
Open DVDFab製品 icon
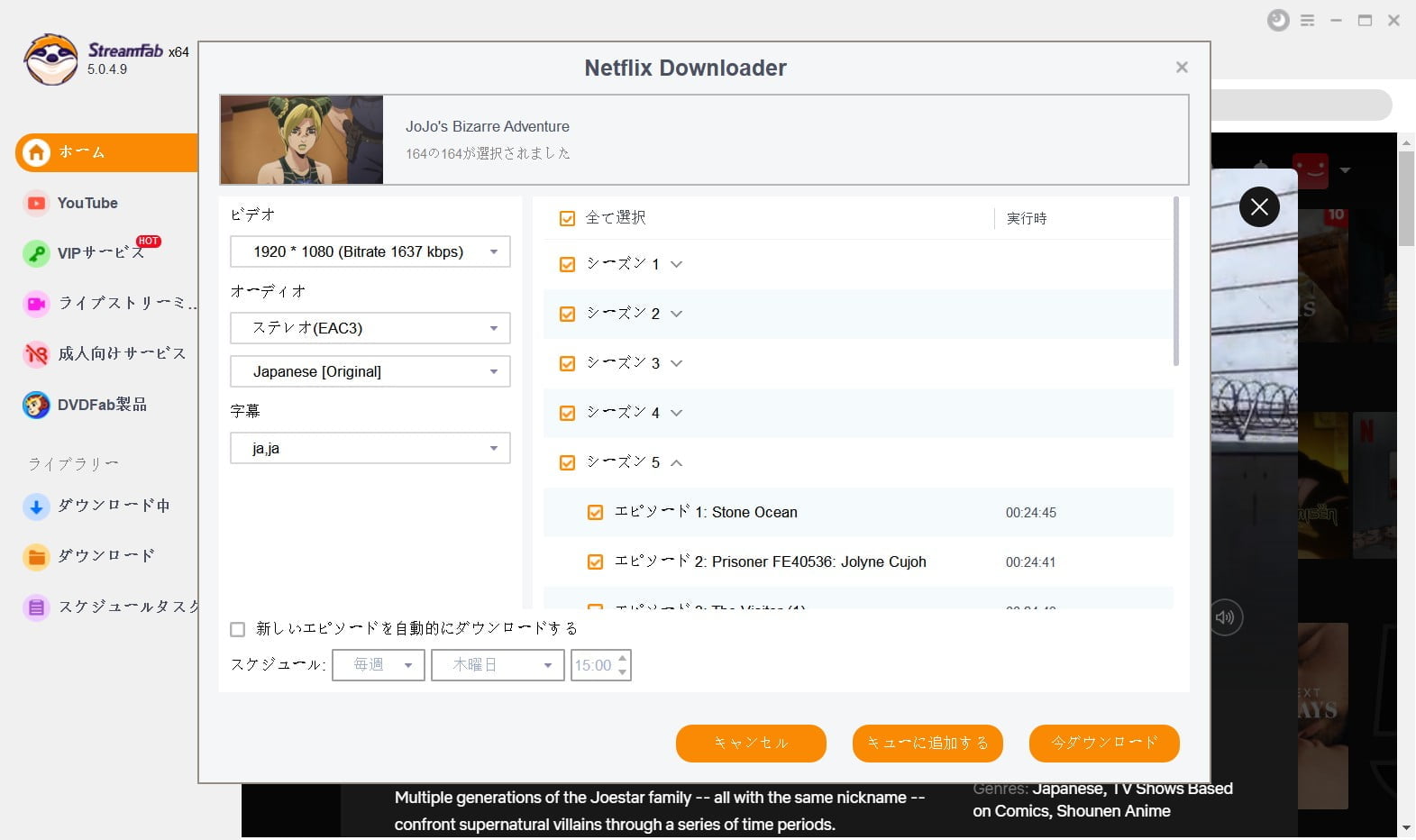point(36,405)
